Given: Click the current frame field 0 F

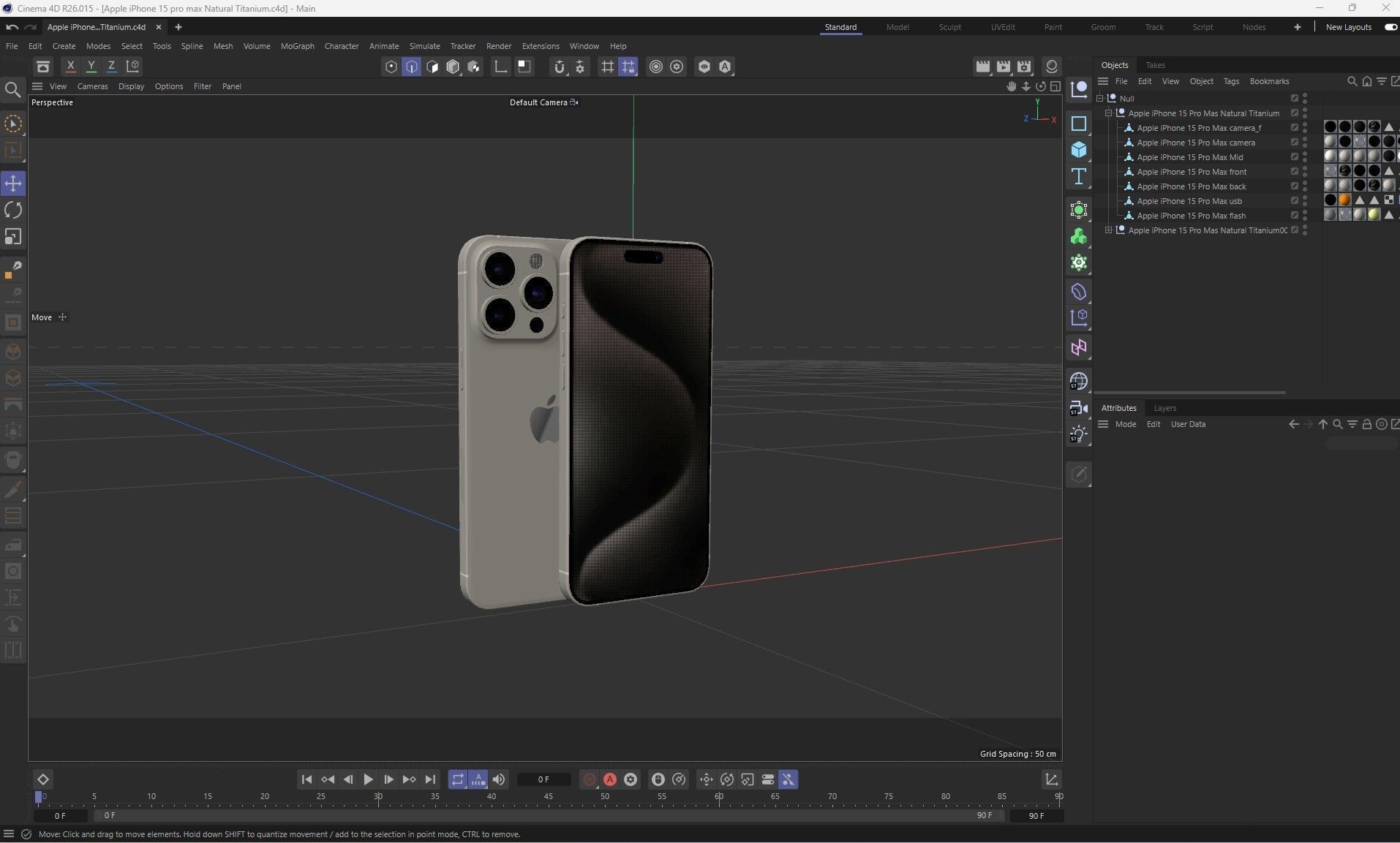Looking at the screenshot, I should click(x=543, y=779).
